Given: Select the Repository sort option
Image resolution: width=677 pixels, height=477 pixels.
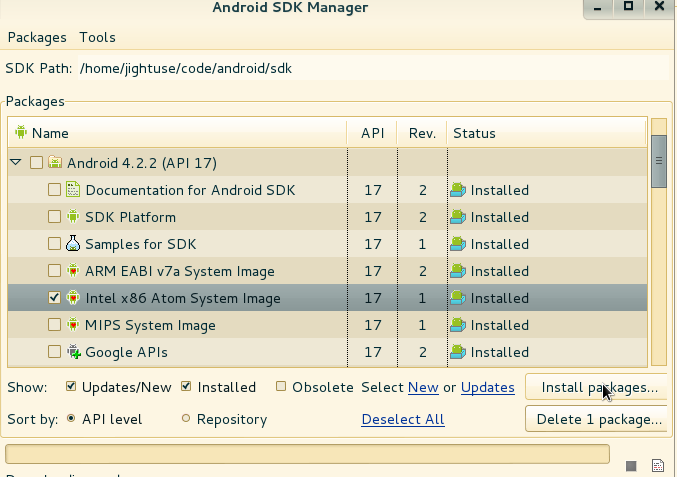Looking at the screenshot, I should point(186,418).
